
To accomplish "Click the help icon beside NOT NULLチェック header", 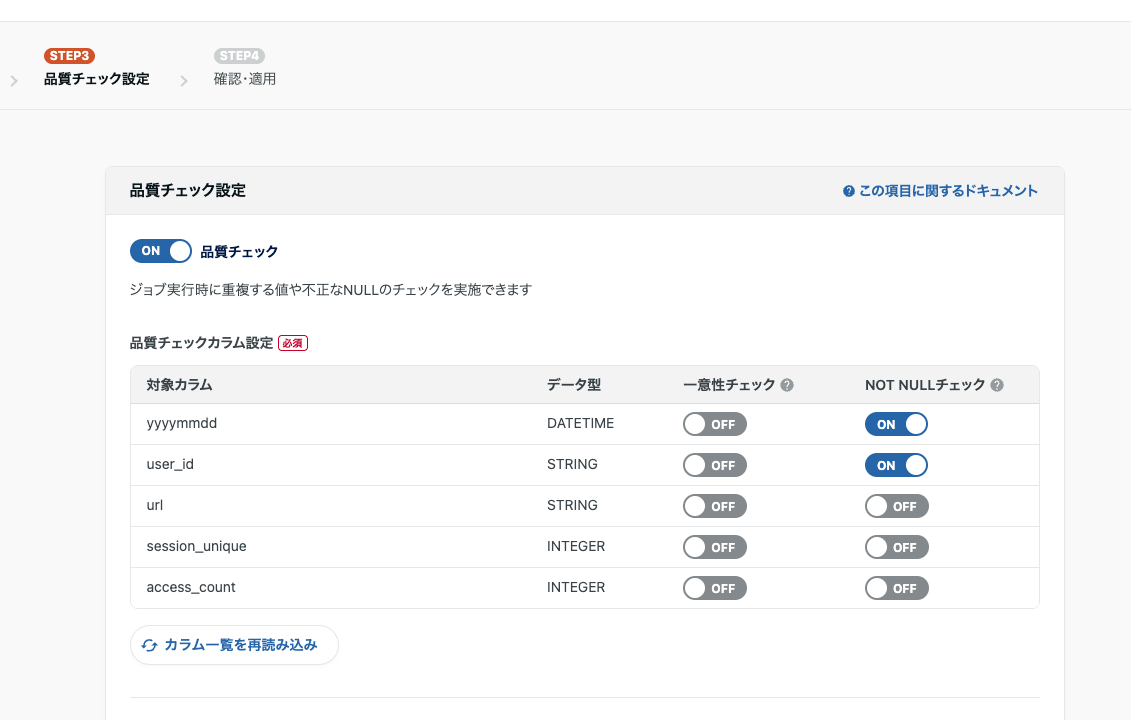I will click(x=997, y=383).
